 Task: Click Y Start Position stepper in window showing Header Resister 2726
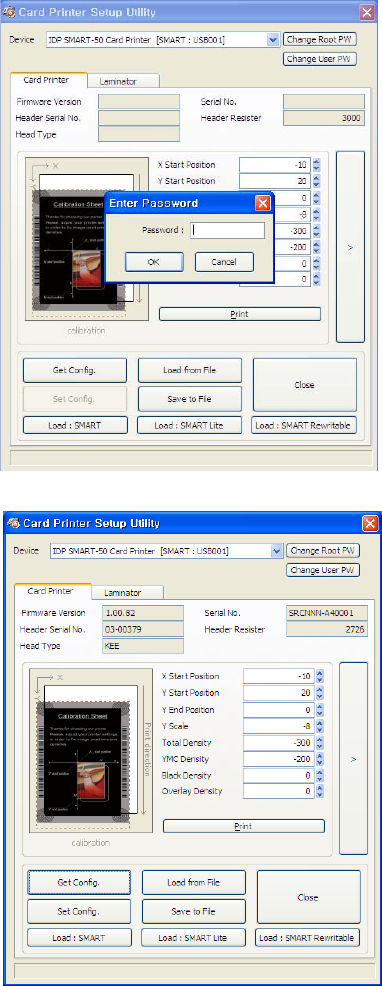320,693
